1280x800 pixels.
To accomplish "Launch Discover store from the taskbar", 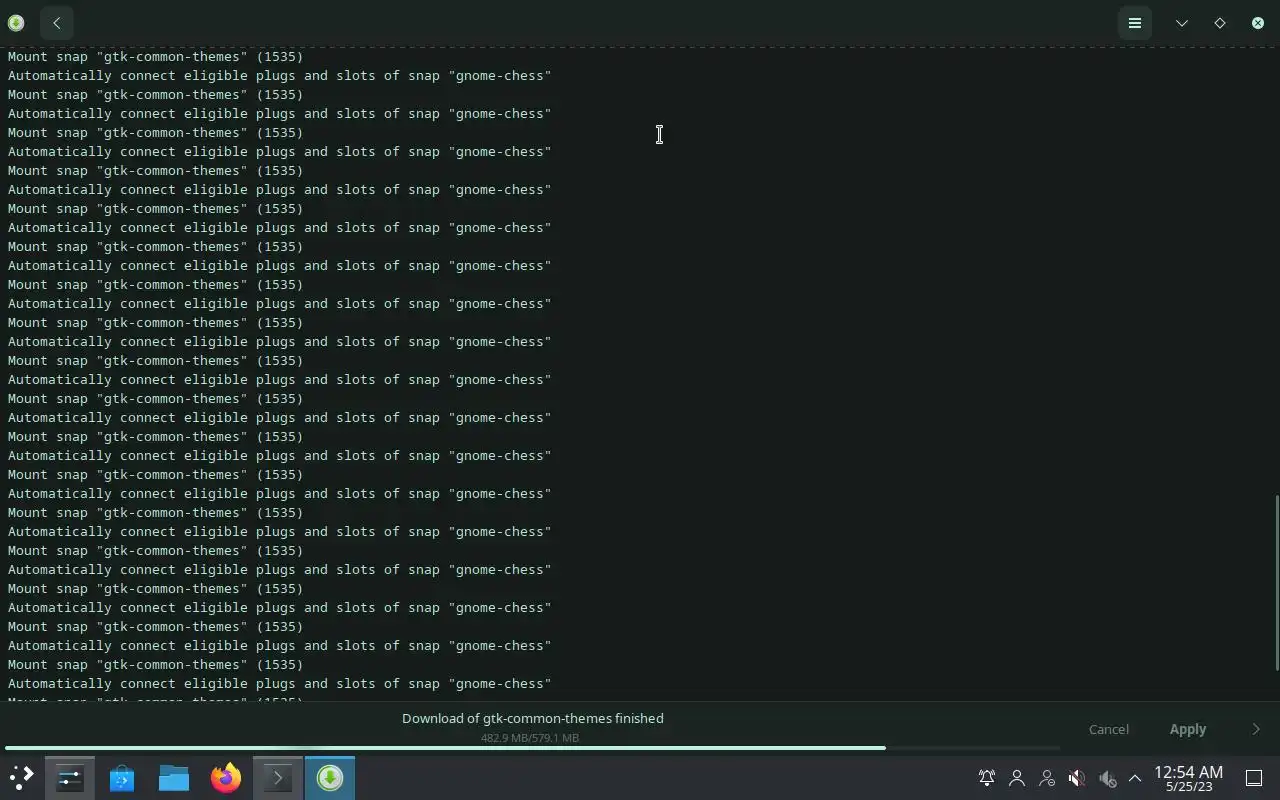I will (122, 778).
